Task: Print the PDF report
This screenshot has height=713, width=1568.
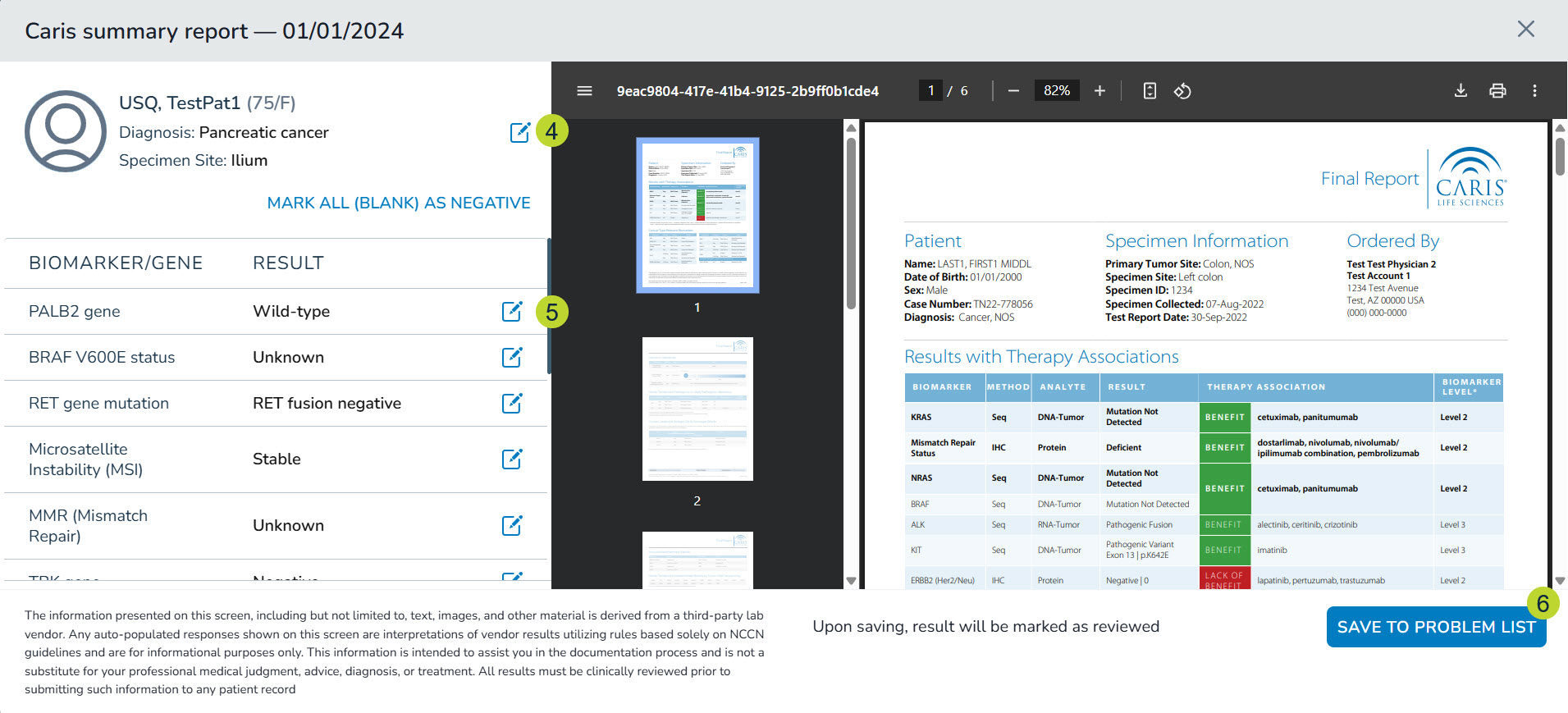Action: click(x=1497, y=91)
